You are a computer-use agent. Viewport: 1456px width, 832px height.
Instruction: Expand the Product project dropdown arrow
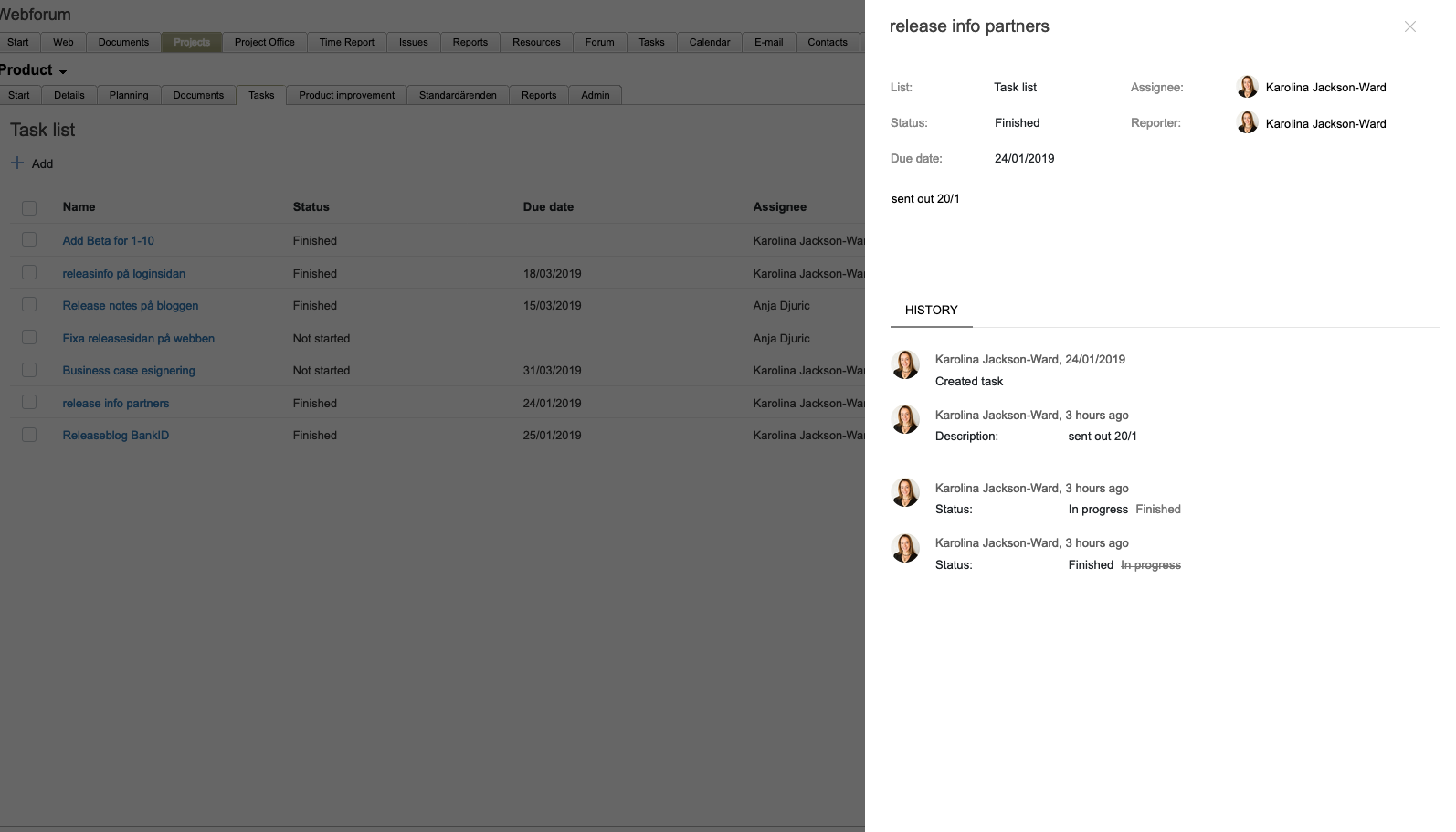tap(63, 72)
